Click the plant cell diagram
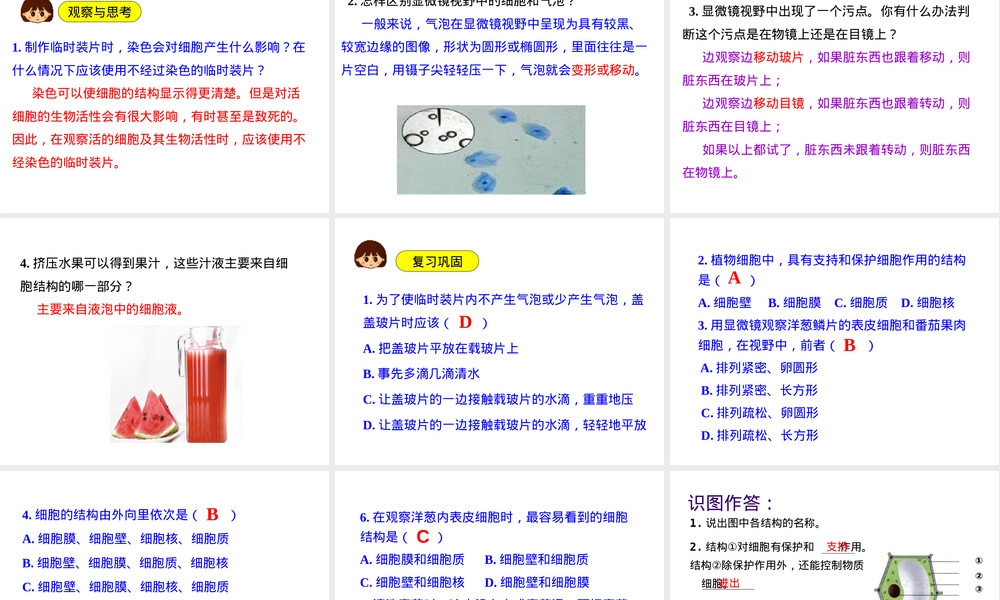The width and height of the screenshot is (1000, 600). pyautogui.click(x=908, y=576)
